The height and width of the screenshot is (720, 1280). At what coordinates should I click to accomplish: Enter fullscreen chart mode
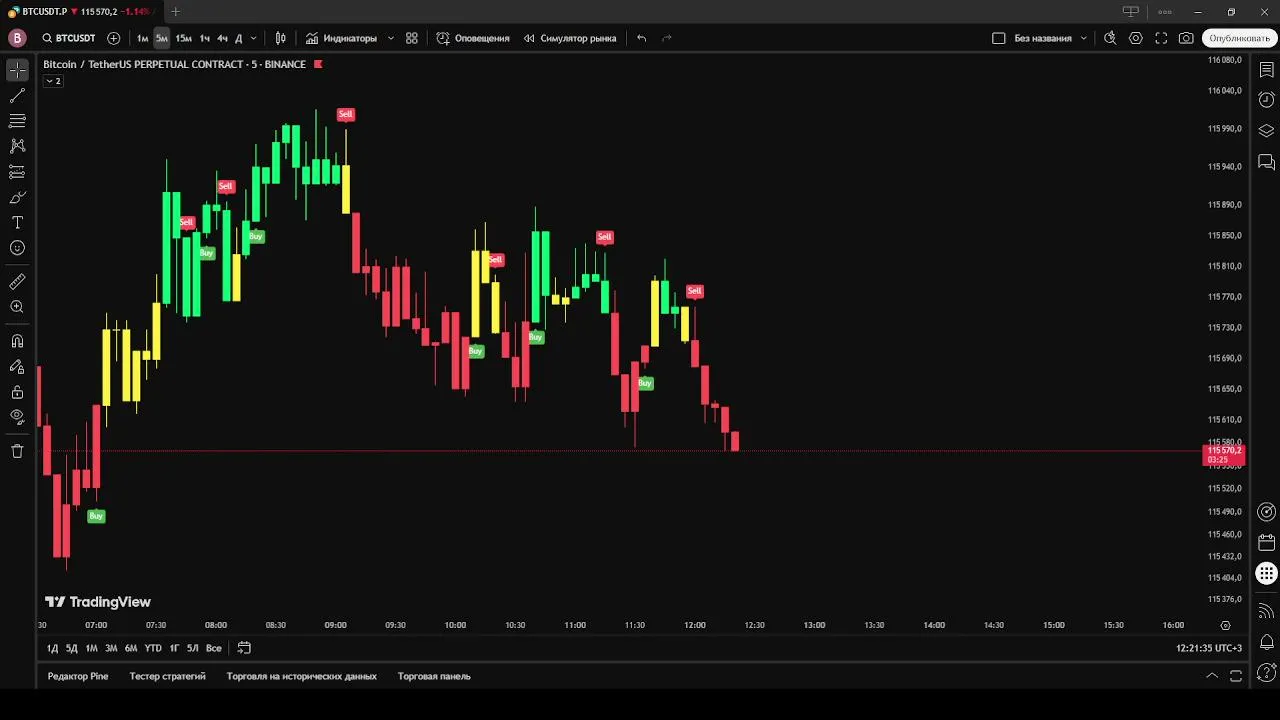click(1161, 38)
